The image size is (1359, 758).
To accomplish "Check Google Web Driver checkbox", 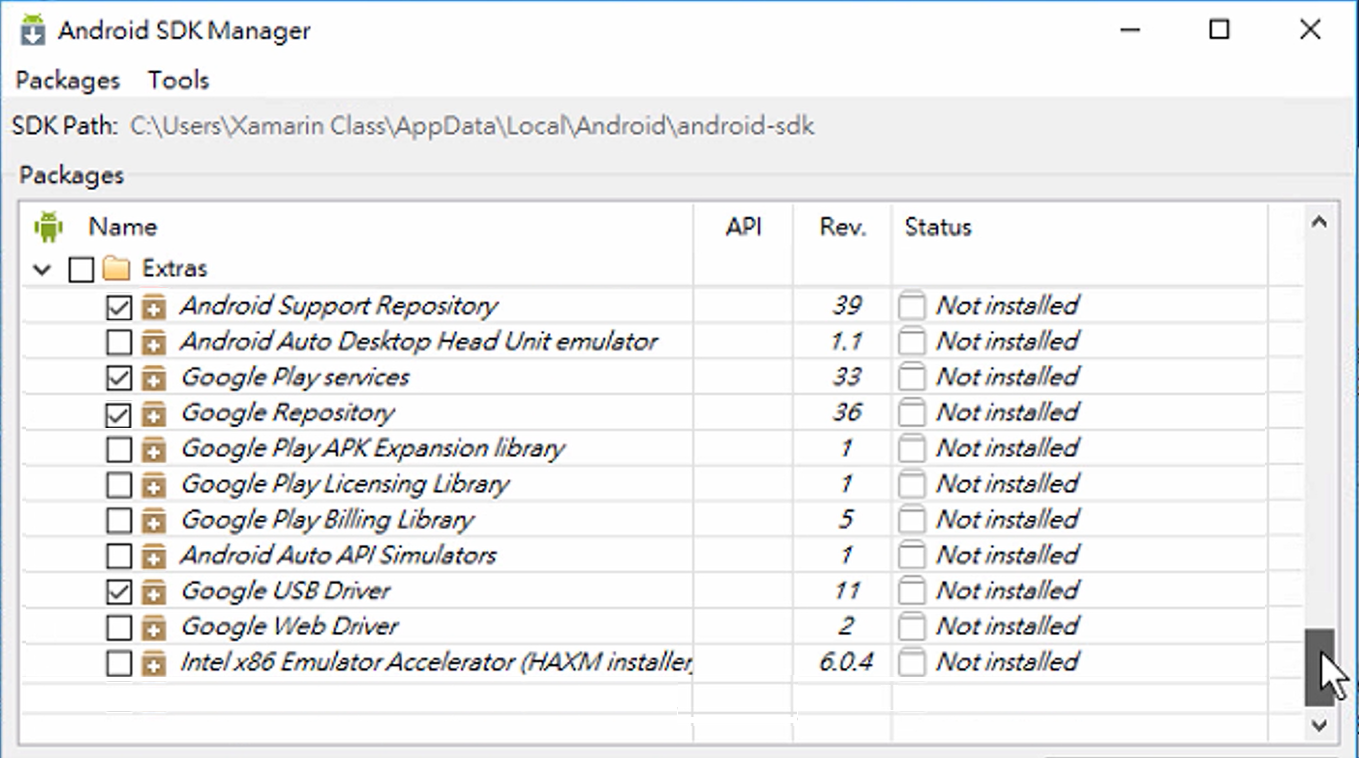I will 118,627.
